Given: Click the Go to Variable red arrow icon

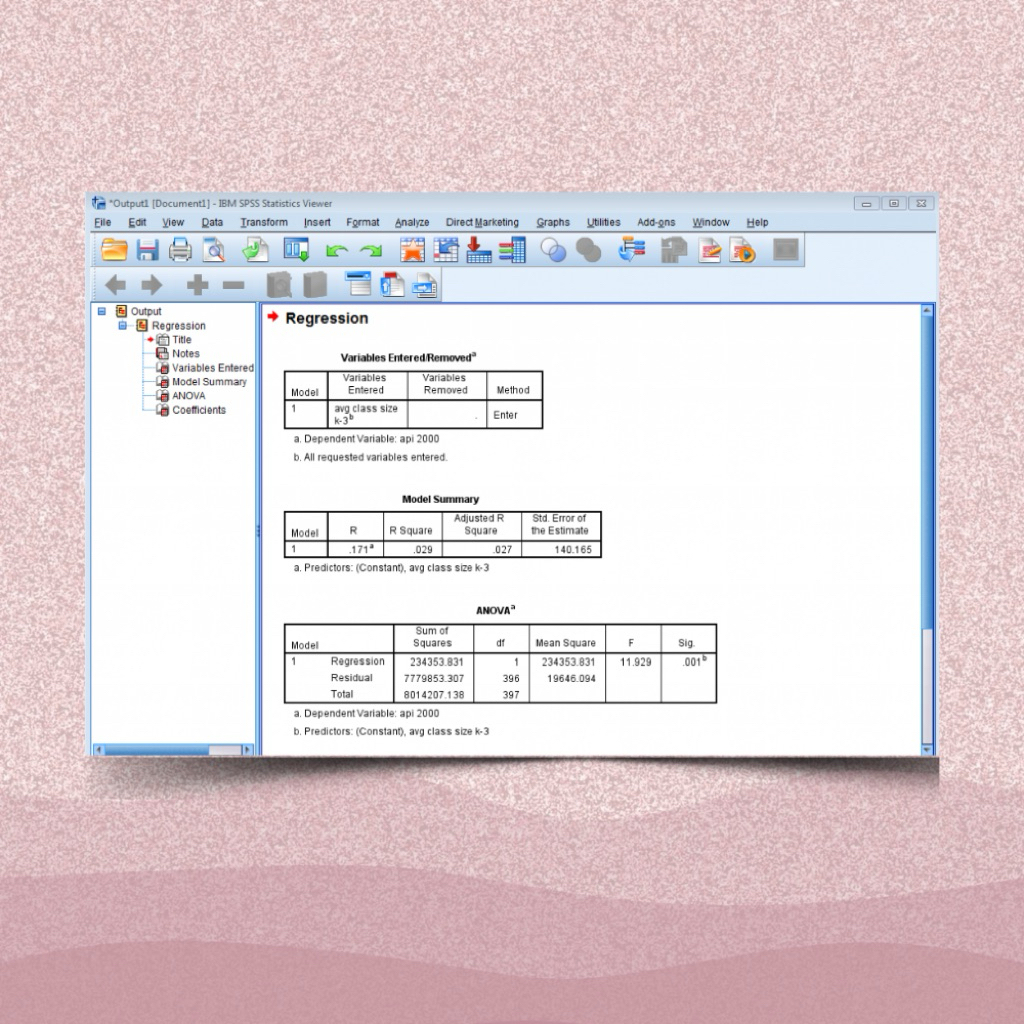Looking at the screenshot, I should (479, 249).
